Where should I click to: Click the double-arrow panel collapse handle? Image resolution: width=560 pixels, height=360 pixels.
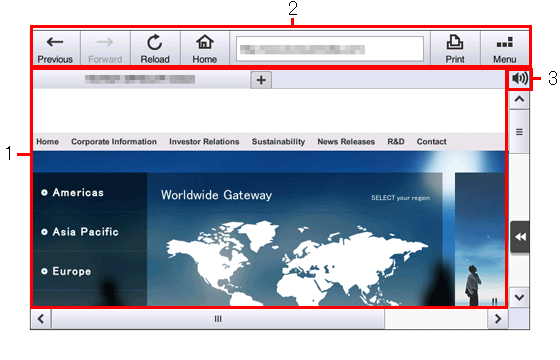(520, 237)
